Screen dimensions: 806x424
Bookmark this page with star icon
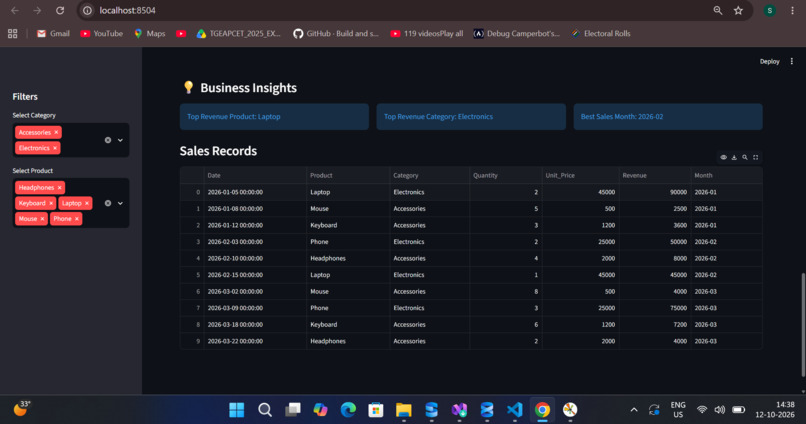click(738, 10)
